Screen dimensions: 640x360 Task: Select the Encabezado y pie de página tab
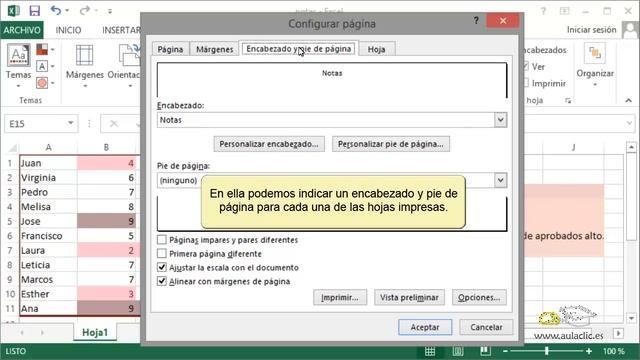pos(298,49)
